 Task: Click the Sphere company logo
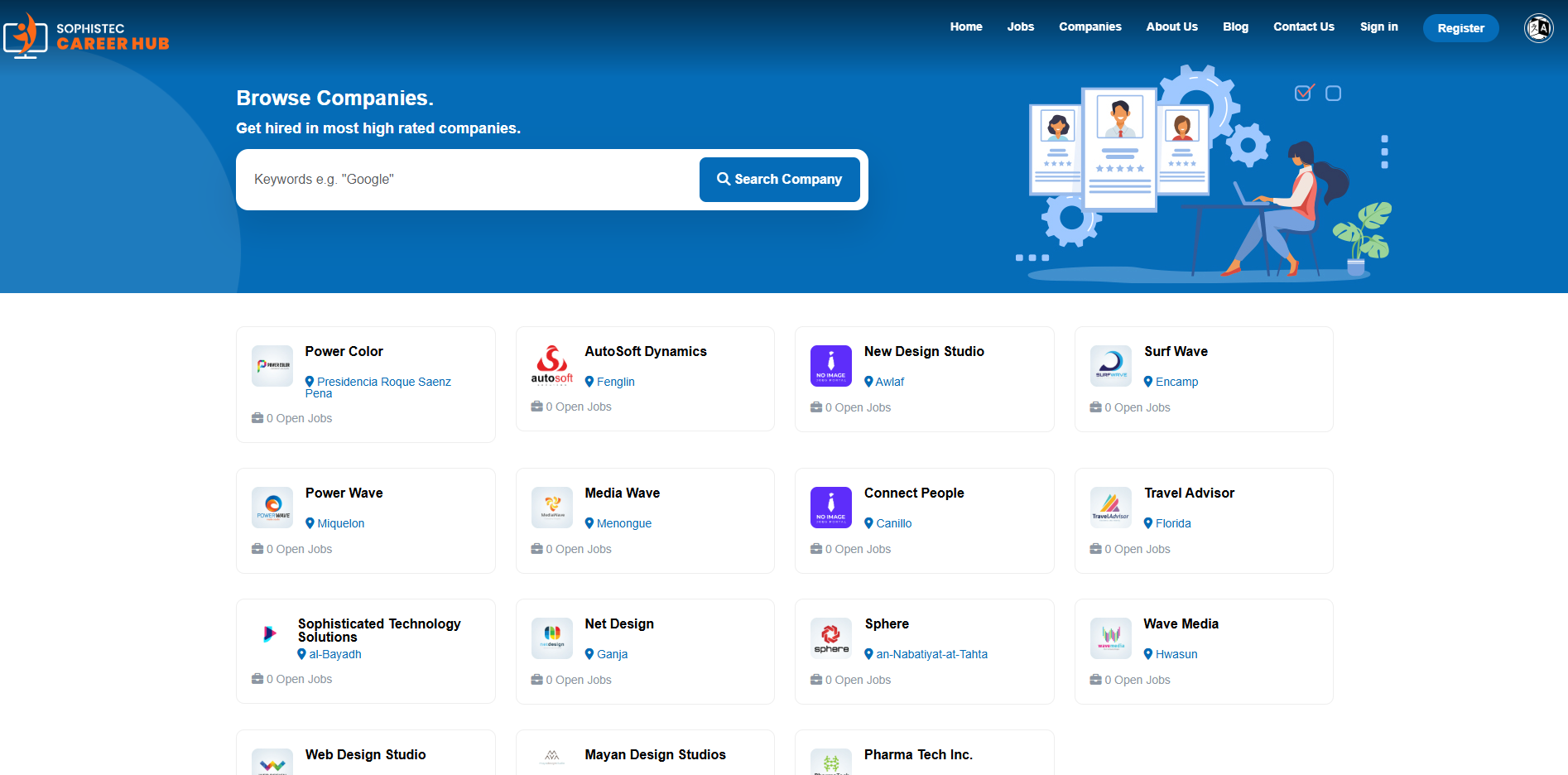831,638
